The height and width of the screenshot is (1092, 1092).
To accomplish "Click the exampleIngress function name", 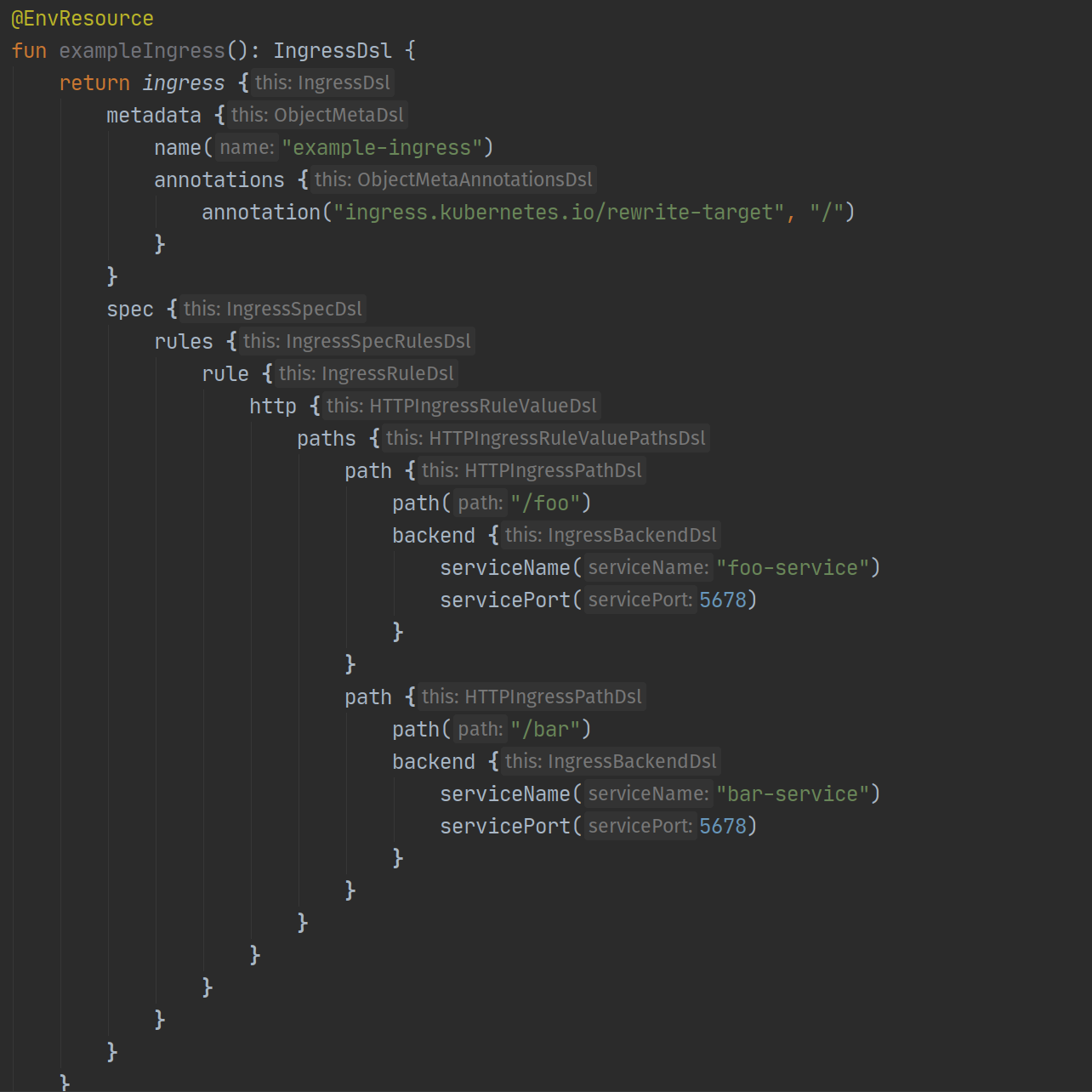I will tap(141, 51).
